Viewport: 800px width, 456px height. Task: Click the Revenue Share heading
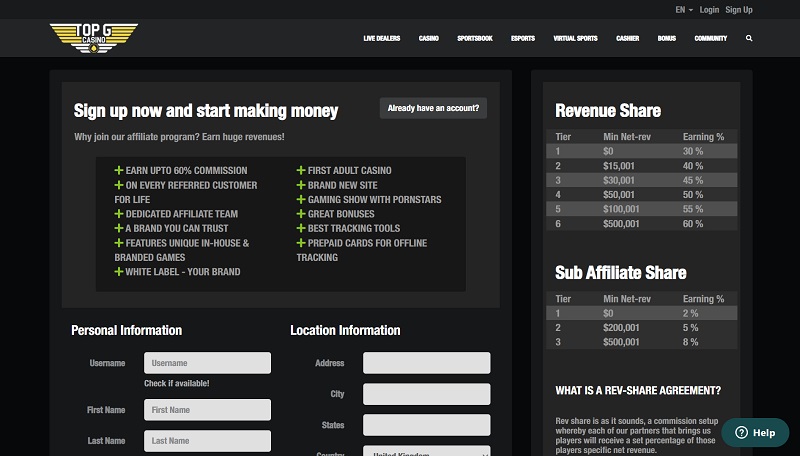(x=608, y=111)
